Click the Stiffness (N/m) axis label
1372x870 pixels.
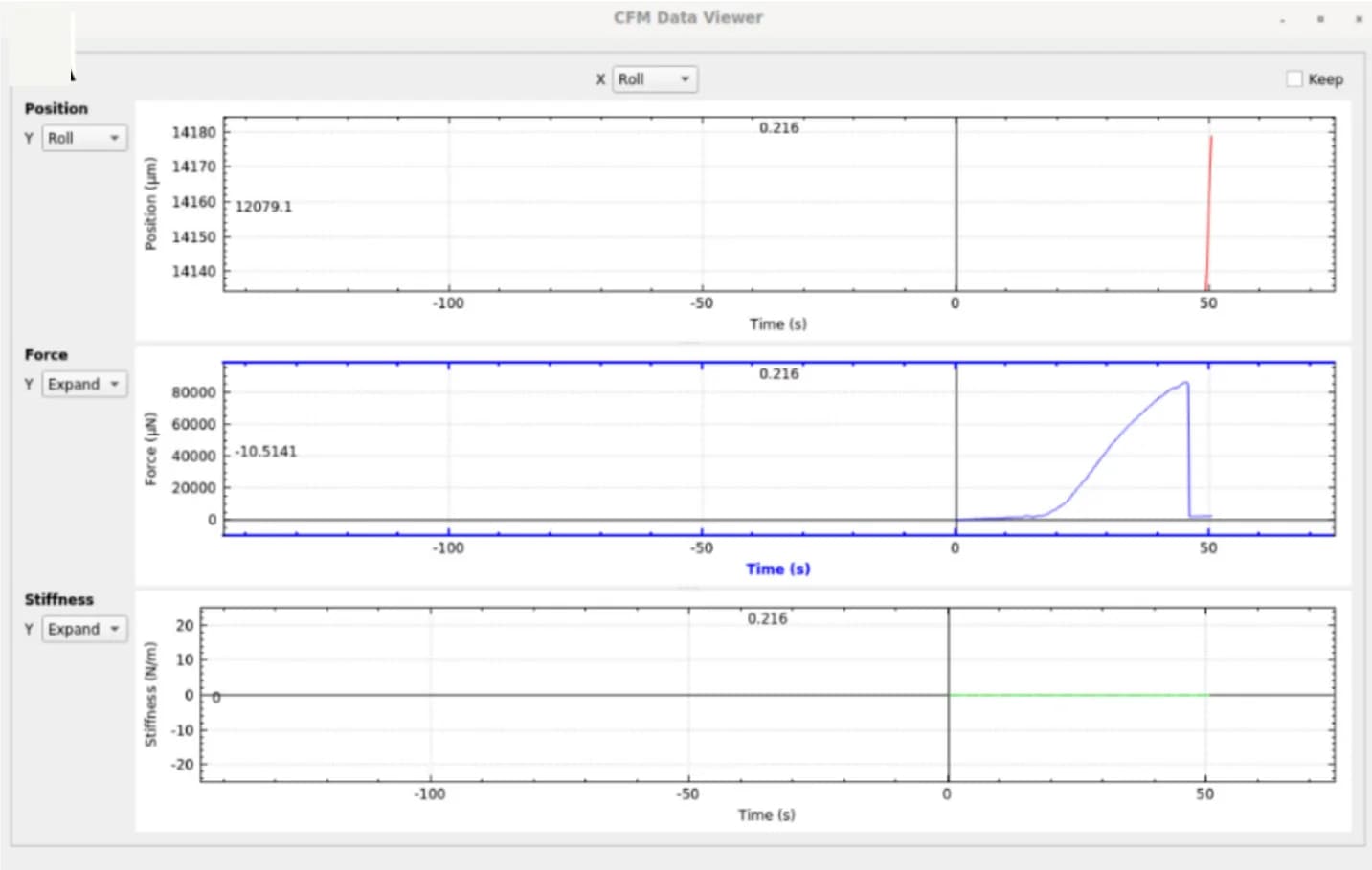coord(150,694)
